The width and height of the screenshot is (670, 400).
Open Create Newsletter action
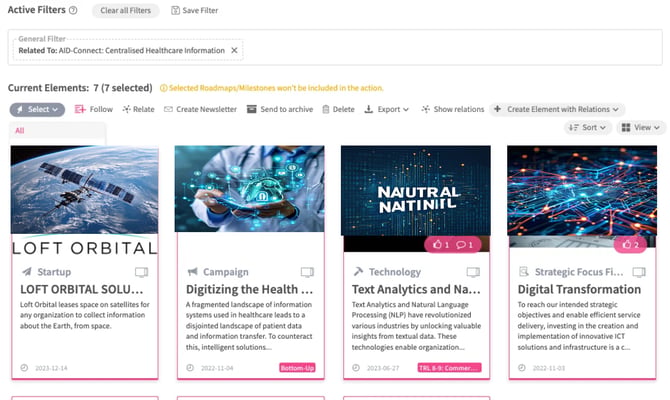coord(200,109)
